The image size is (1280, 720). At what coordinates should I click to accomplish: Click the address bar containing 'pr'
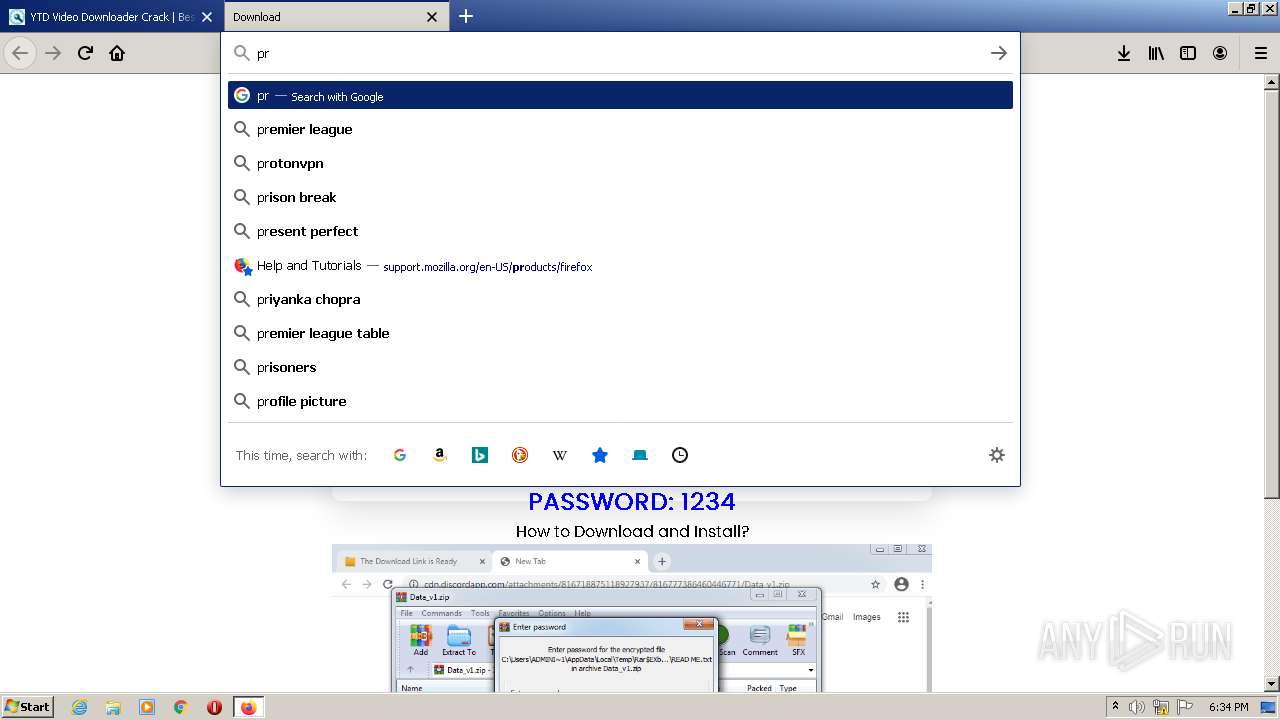[x=620, y=53]
